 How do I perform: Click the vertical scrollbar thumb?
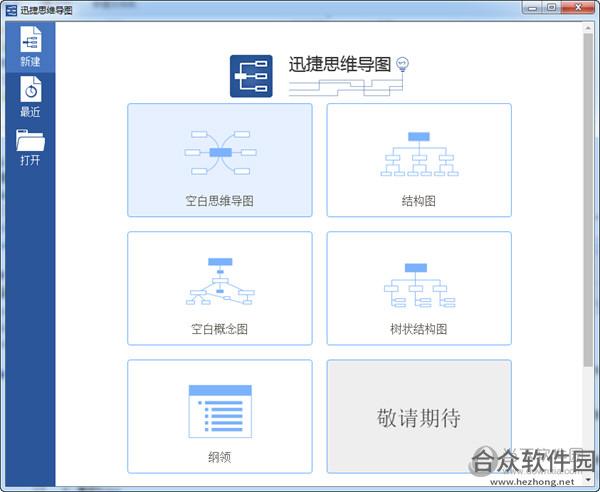[588, 200]
